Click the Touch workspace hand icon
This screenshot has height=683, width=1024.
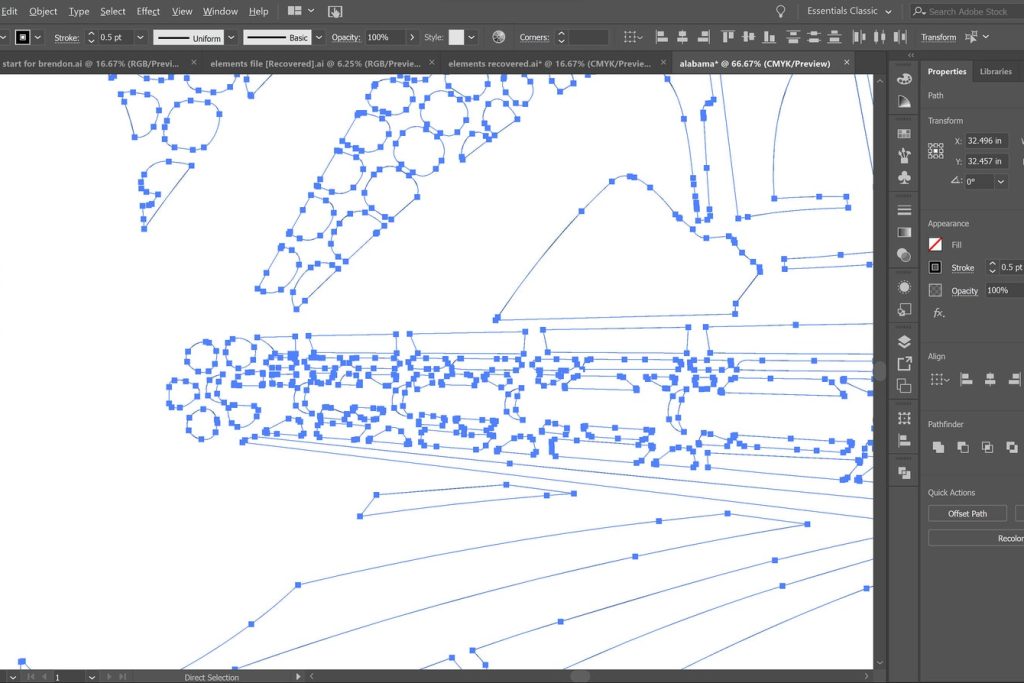click(334, 11)
